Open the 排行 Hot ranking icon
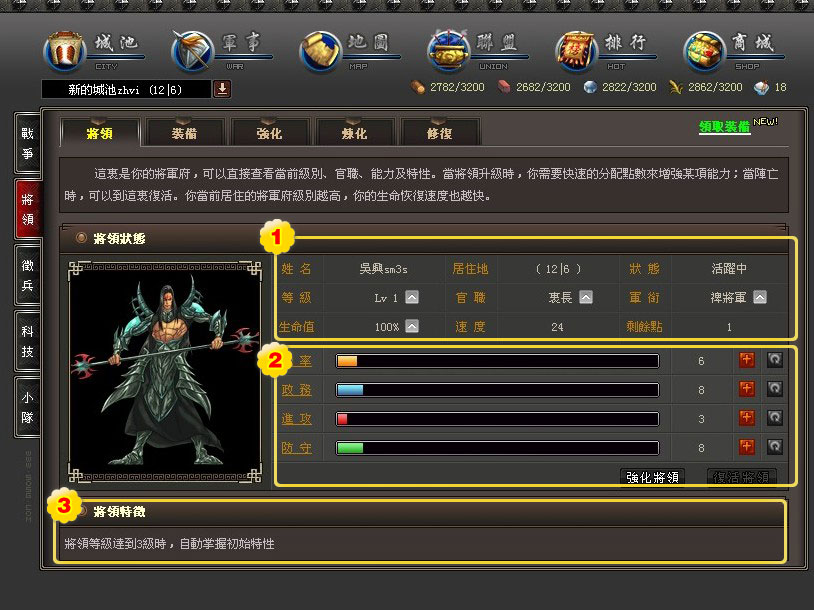Viewport: 814px width, 610px height. tap(576, 51)
